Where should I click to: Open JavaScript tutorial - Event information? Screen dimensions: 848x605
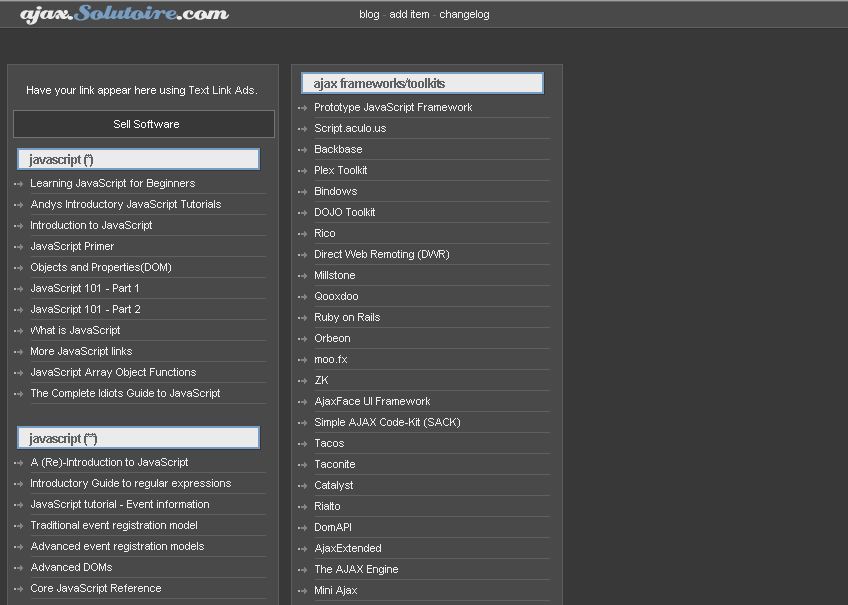[x=120, y=504]
